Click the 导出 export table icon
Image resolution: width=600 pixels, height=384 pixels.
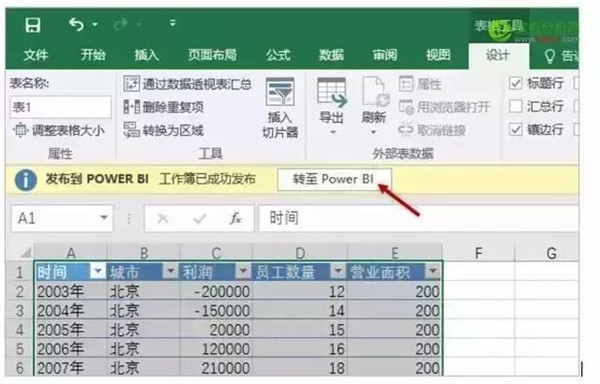tap(332, 93)
